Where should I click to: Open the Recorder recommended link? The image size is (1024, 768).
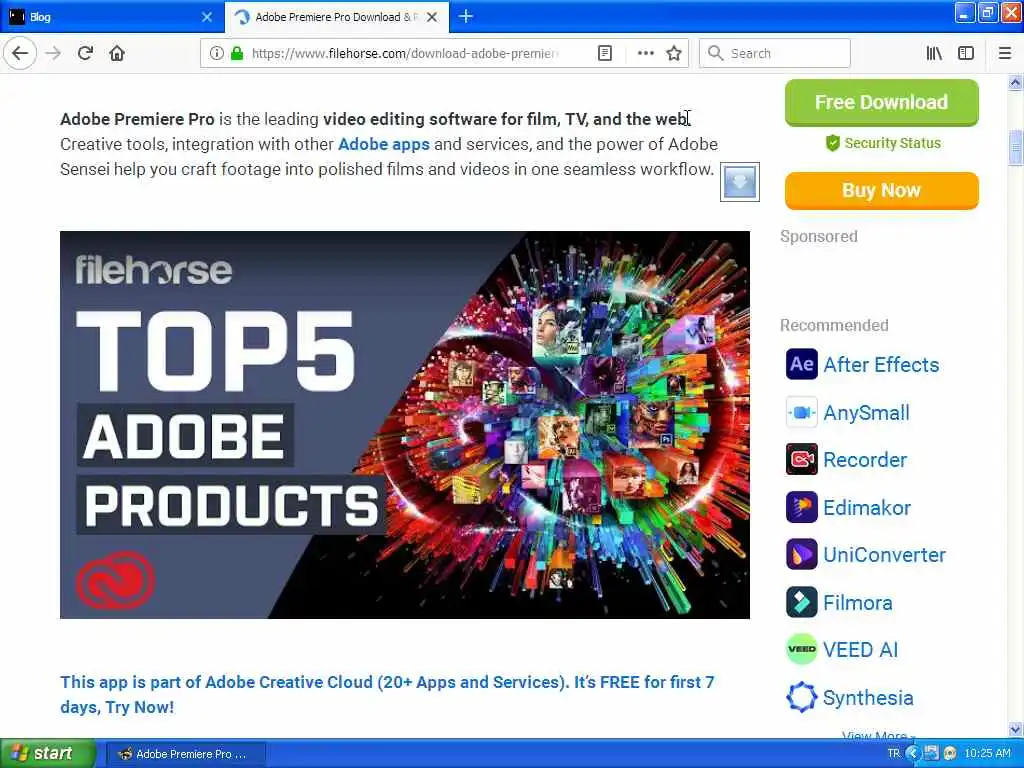(865, 460)
